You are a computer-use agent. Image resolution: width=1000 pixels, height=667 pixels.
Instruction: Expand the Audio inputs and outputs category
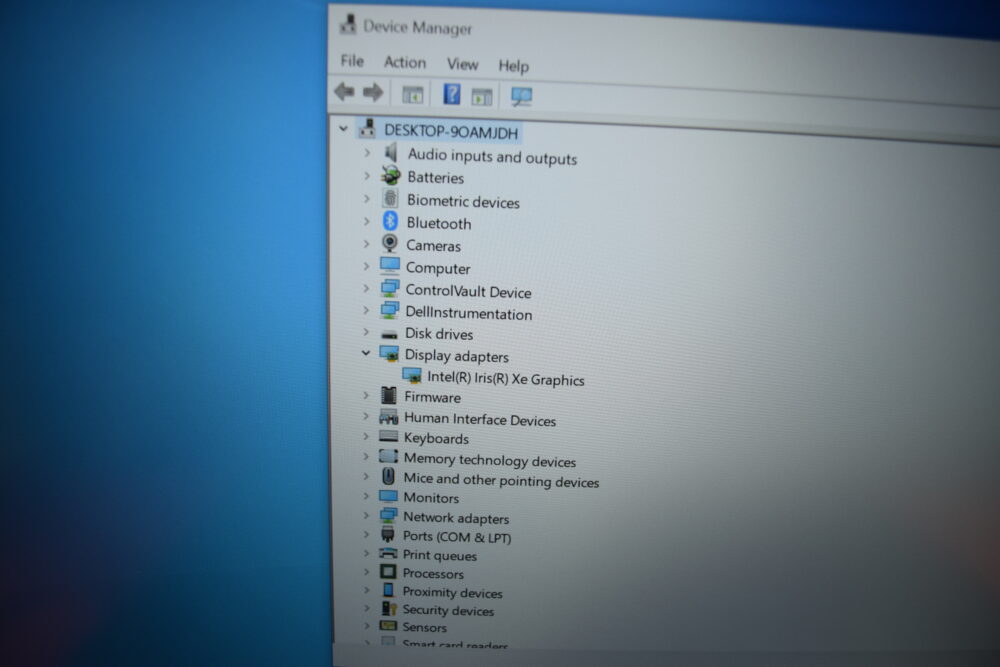tap(367, 153)
